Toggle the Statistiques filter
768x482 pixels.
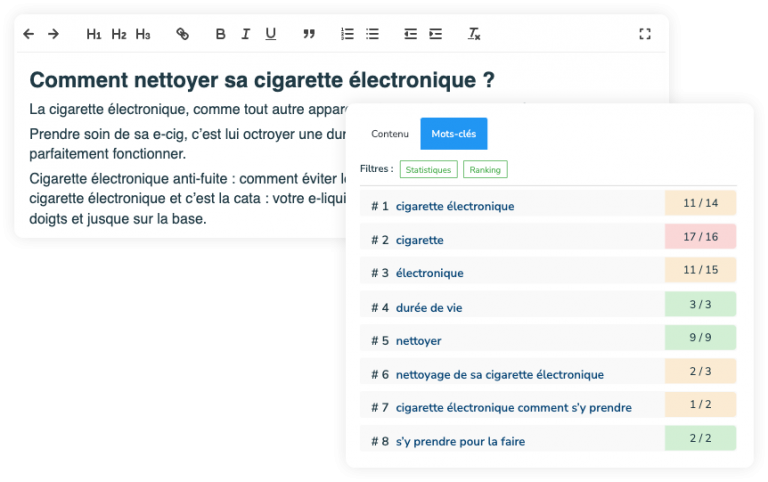tap(429, 169)
